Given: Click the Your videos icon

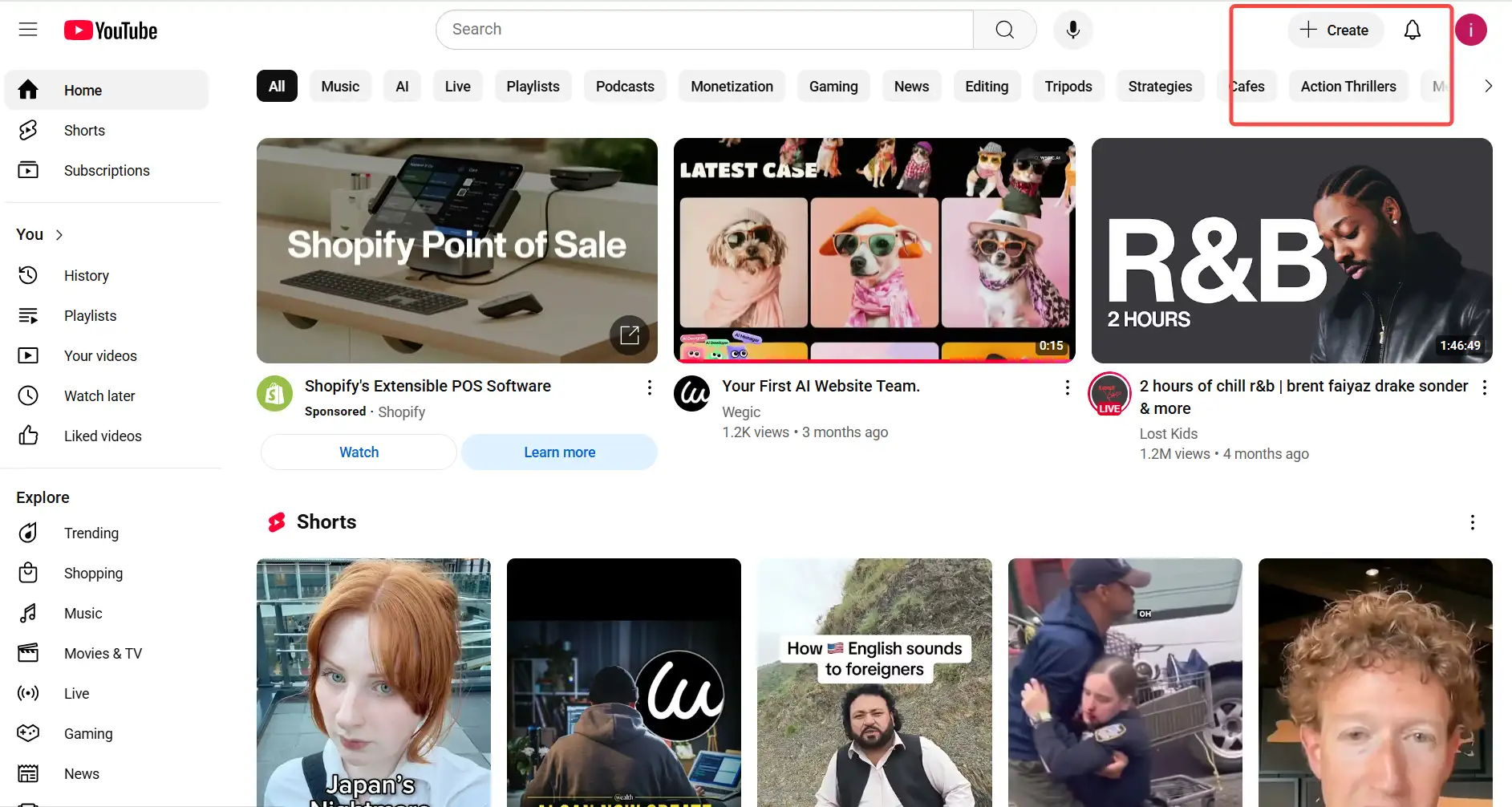Looking at the screenshot, I should (28, 355).
